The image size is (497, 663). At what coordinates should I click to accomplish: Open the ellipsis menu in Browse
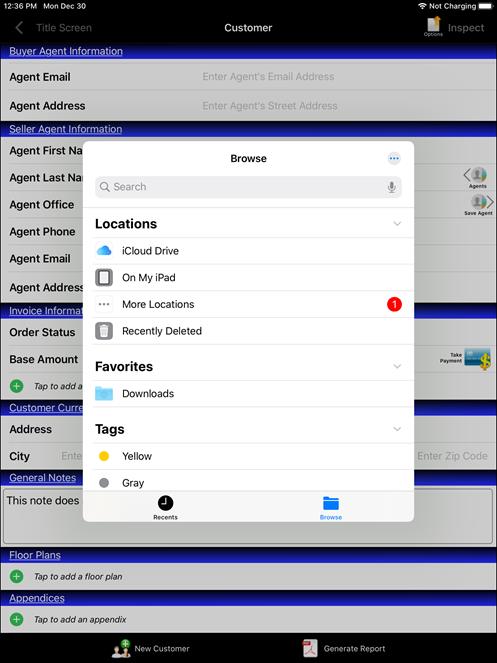click(394, 159)
